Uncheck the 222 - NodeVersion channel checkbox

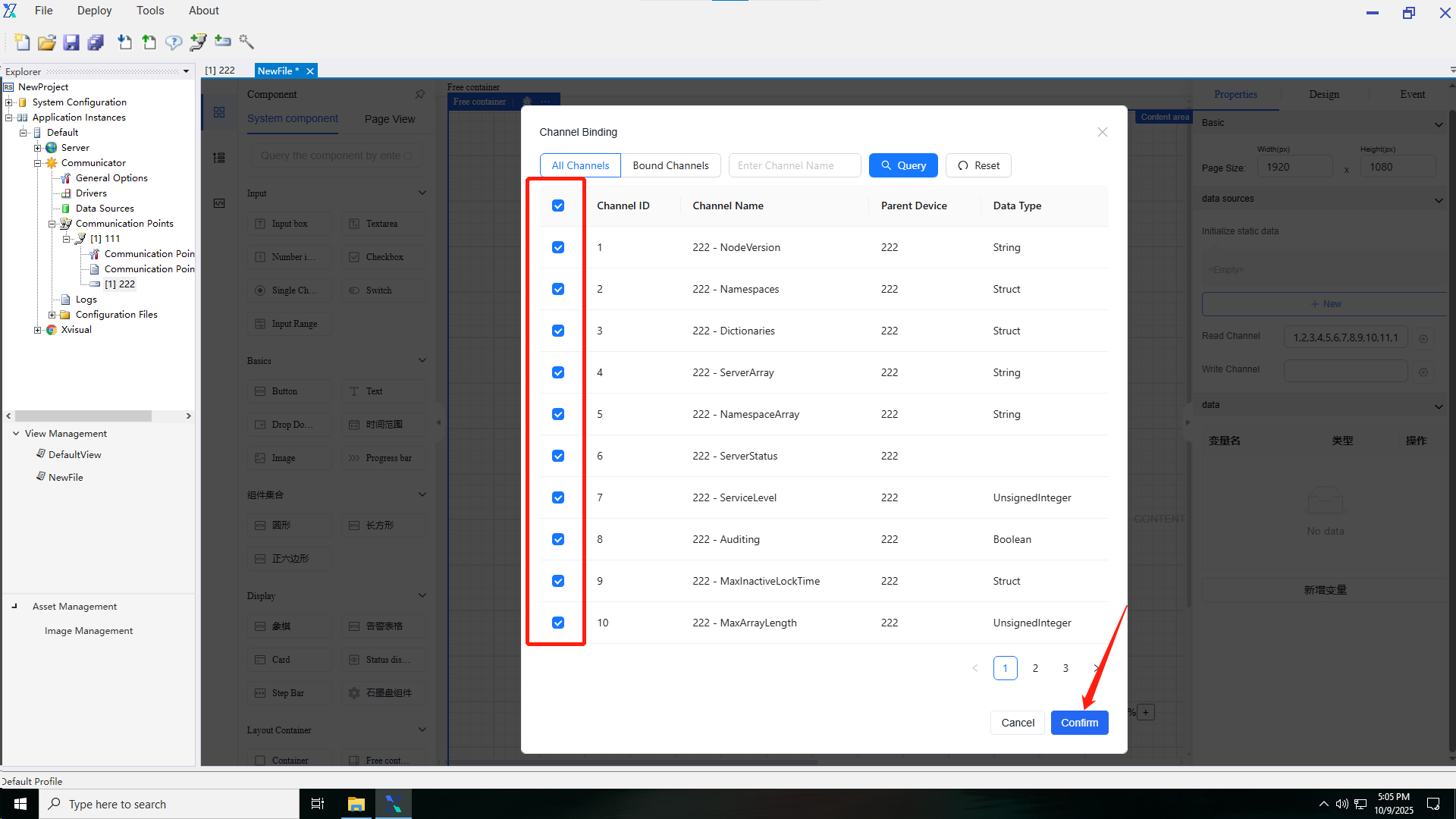pyautogui.click(x=558, y=247)
